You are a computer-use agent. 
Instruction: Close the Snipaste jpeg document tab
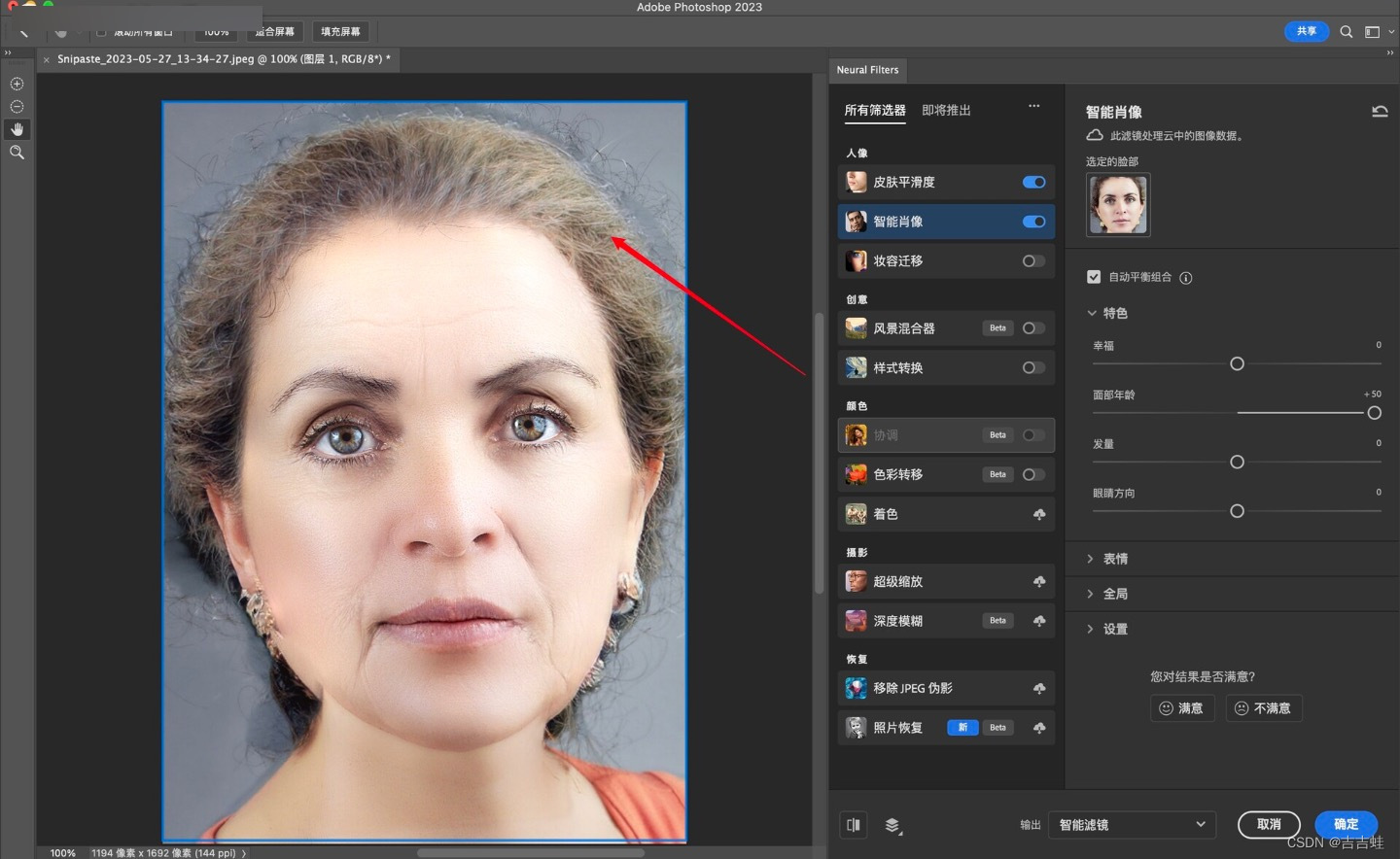pos(46,59)
